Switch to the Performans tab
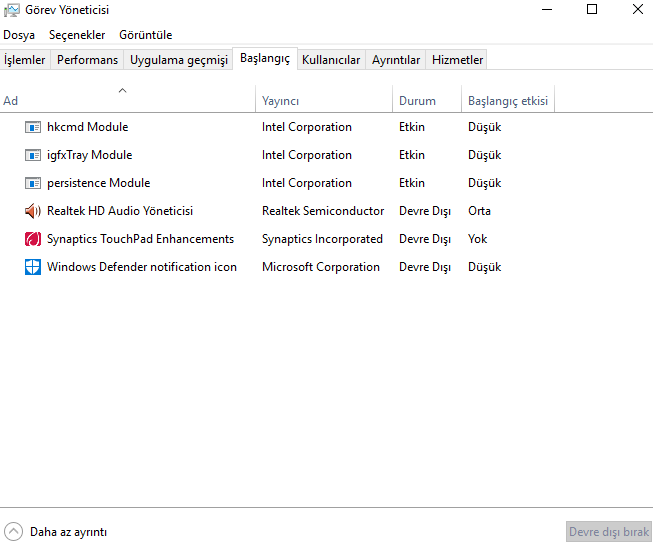653x544 pixels. tap(87, 60)
